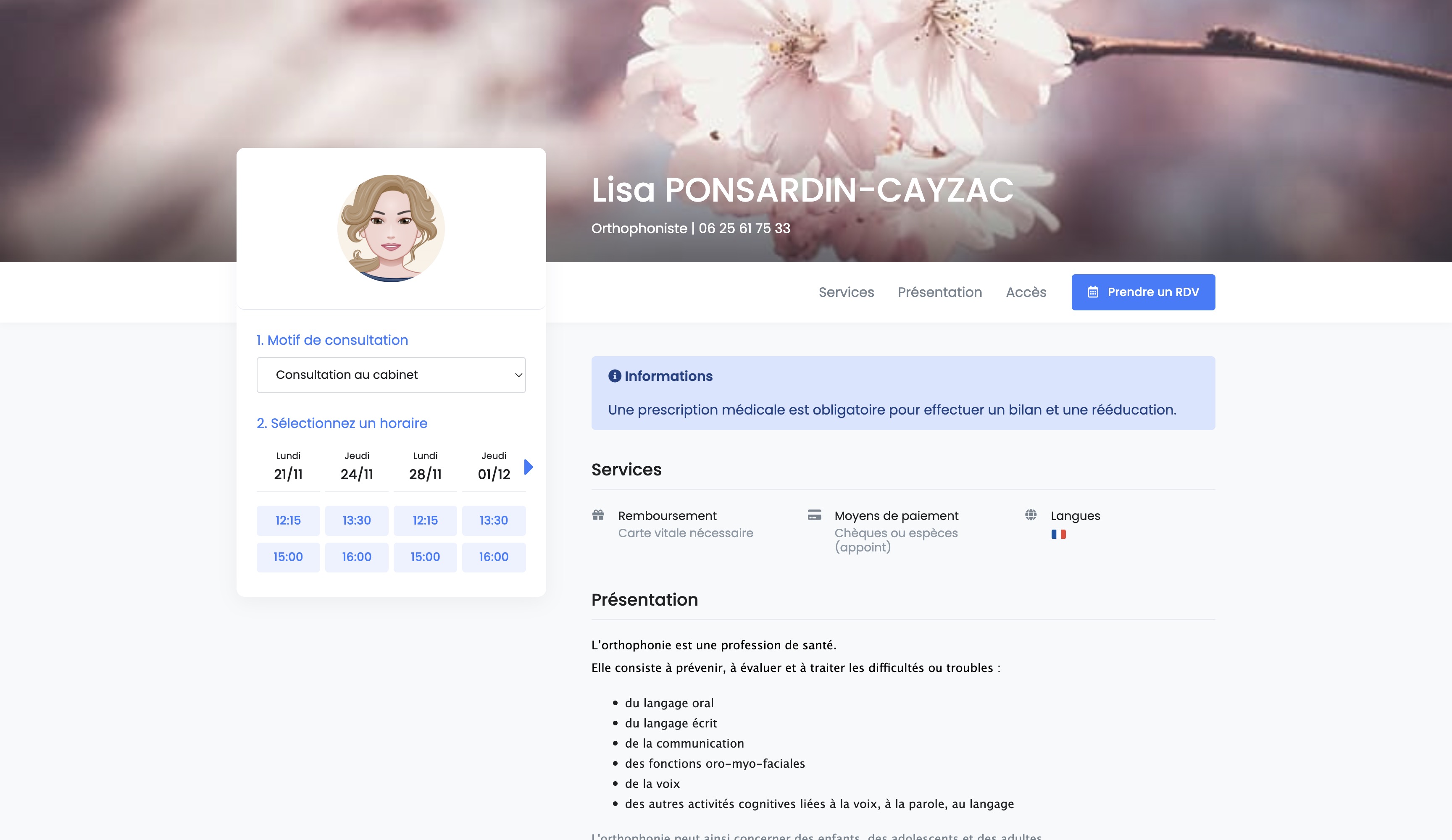Click the 'de la voix' bullet
Viewport: 1452px width, 840px height.
coord(652,784)
